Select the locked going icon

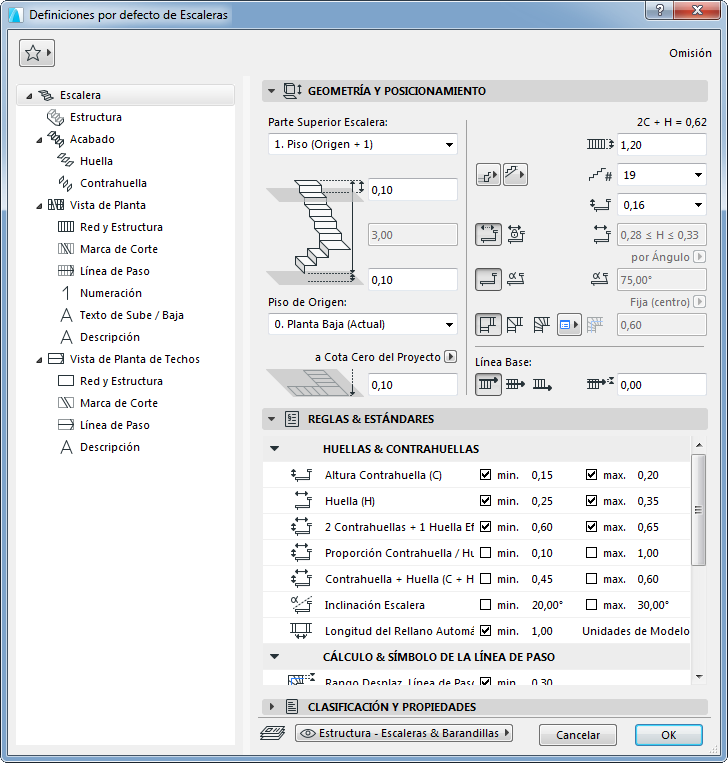516,235
